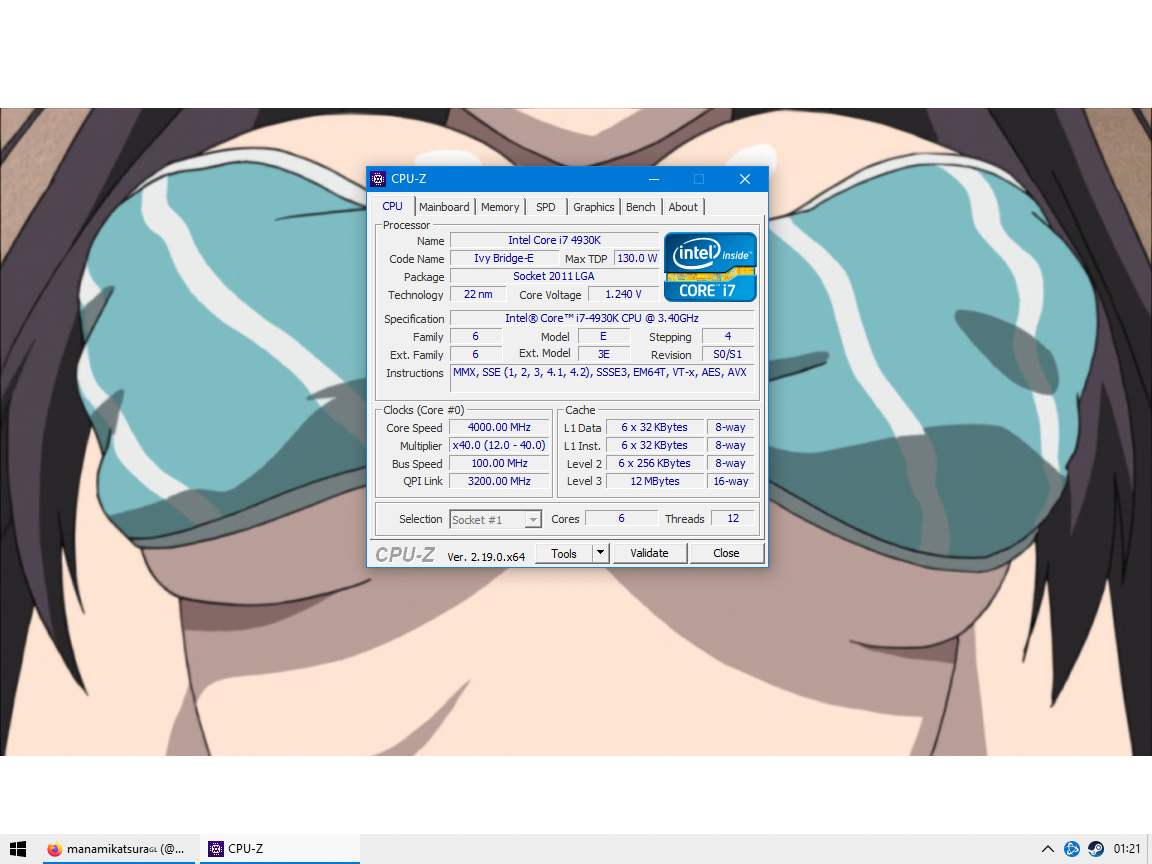The width and height of the screenshot is (1152, 864).
Task: Open the Steam tray icon
Action: click(1095, 849)
